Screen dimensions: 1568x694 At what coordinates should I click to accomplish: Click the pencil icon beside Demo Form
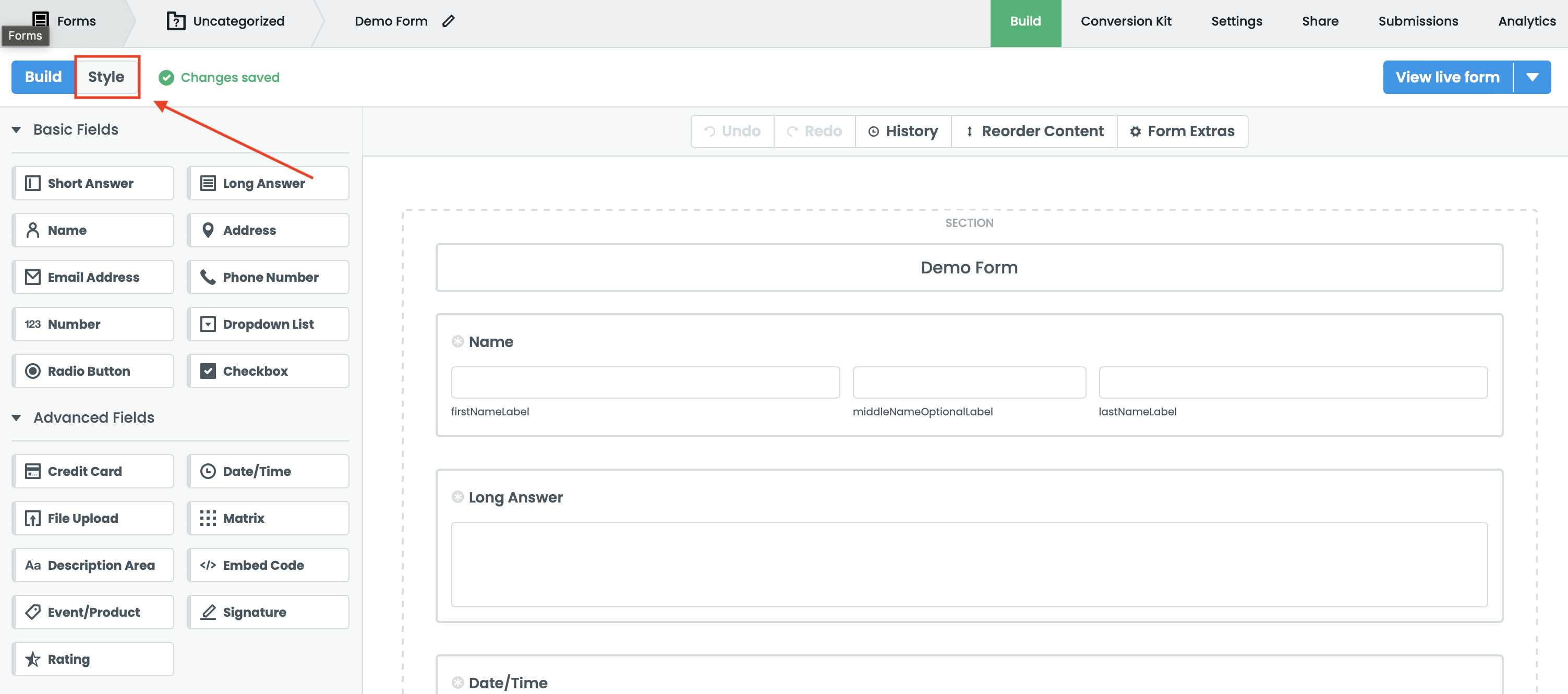point(449,21)
